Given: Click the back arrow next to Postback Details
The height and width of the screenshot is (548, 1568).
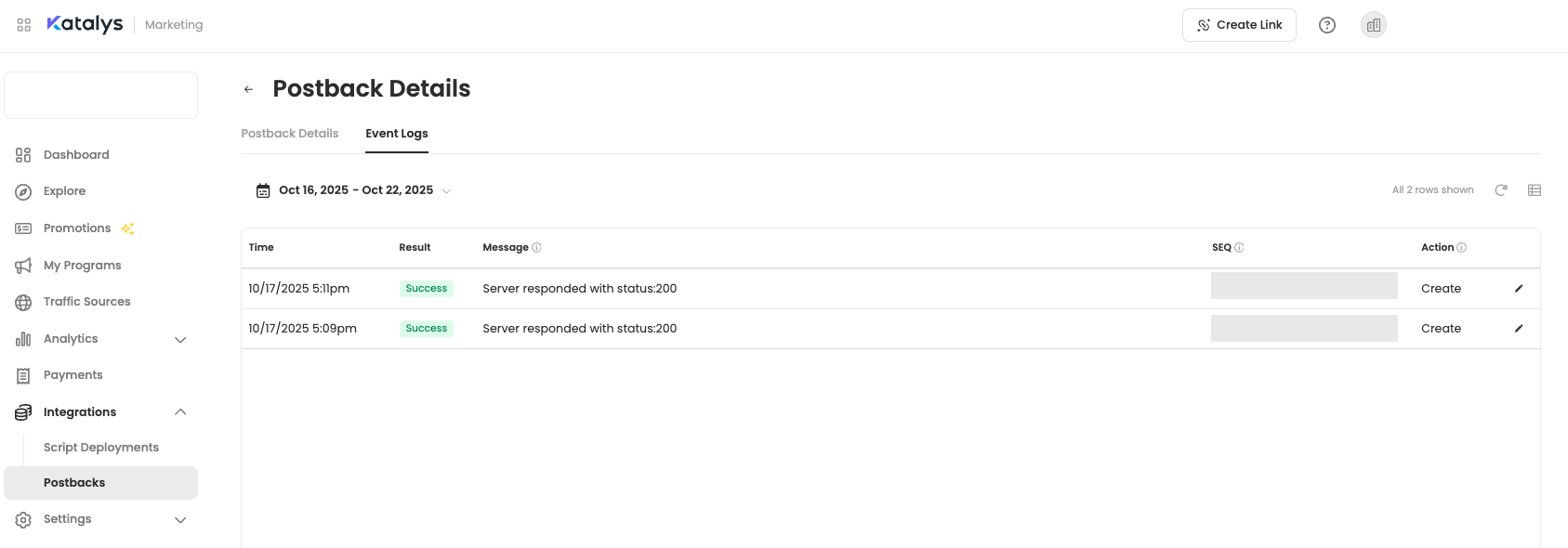Looking at the screenshot, I should pos(248,89).
